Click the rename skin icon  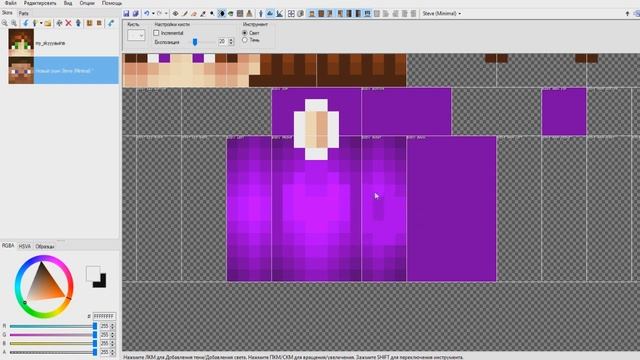point(59,23)
